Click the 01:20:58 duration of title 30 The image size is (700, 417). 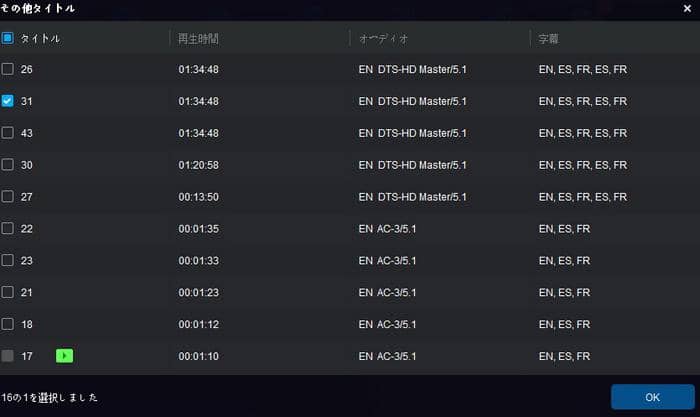pos(199,165)
